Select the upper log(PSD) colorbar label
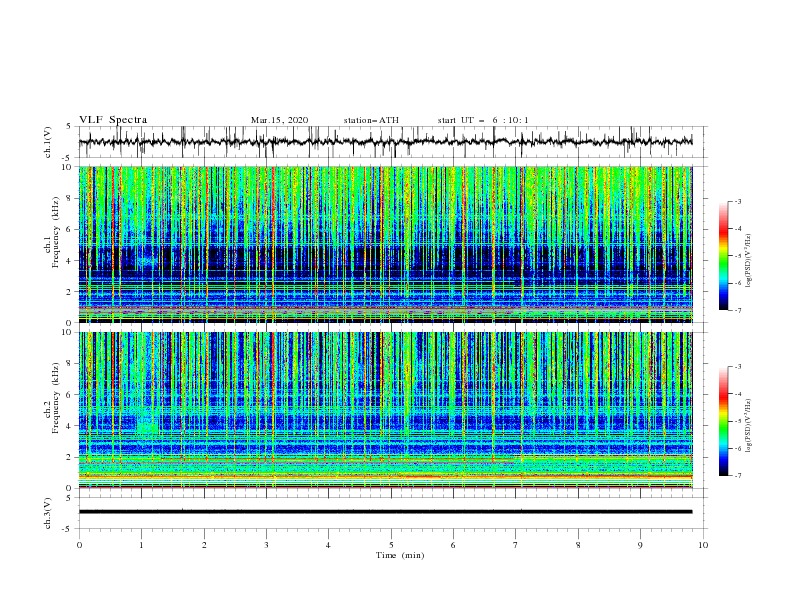 point(749,261)
